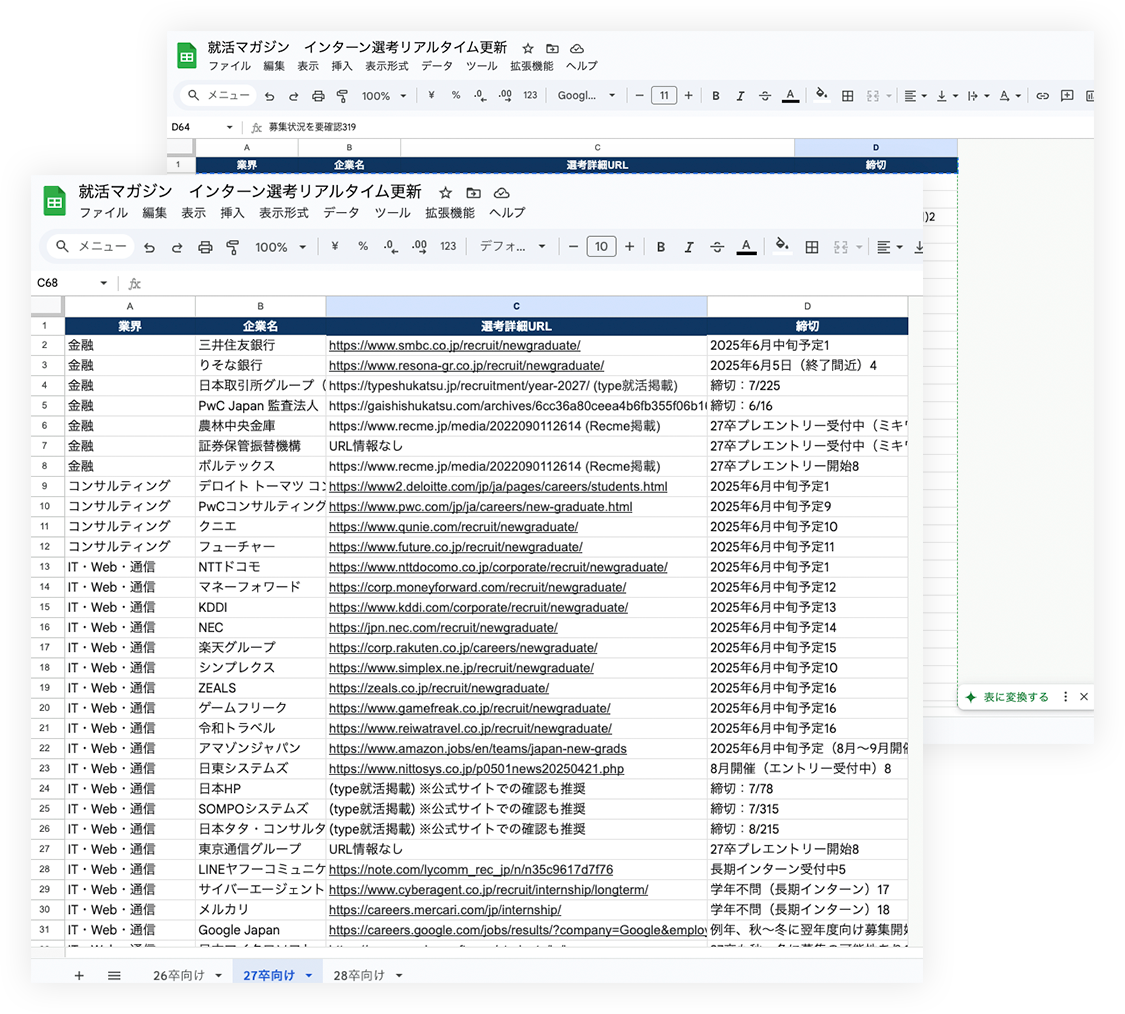1125x1014 pixels.
Task: Star the document in the front window
Action: (446, 192)
